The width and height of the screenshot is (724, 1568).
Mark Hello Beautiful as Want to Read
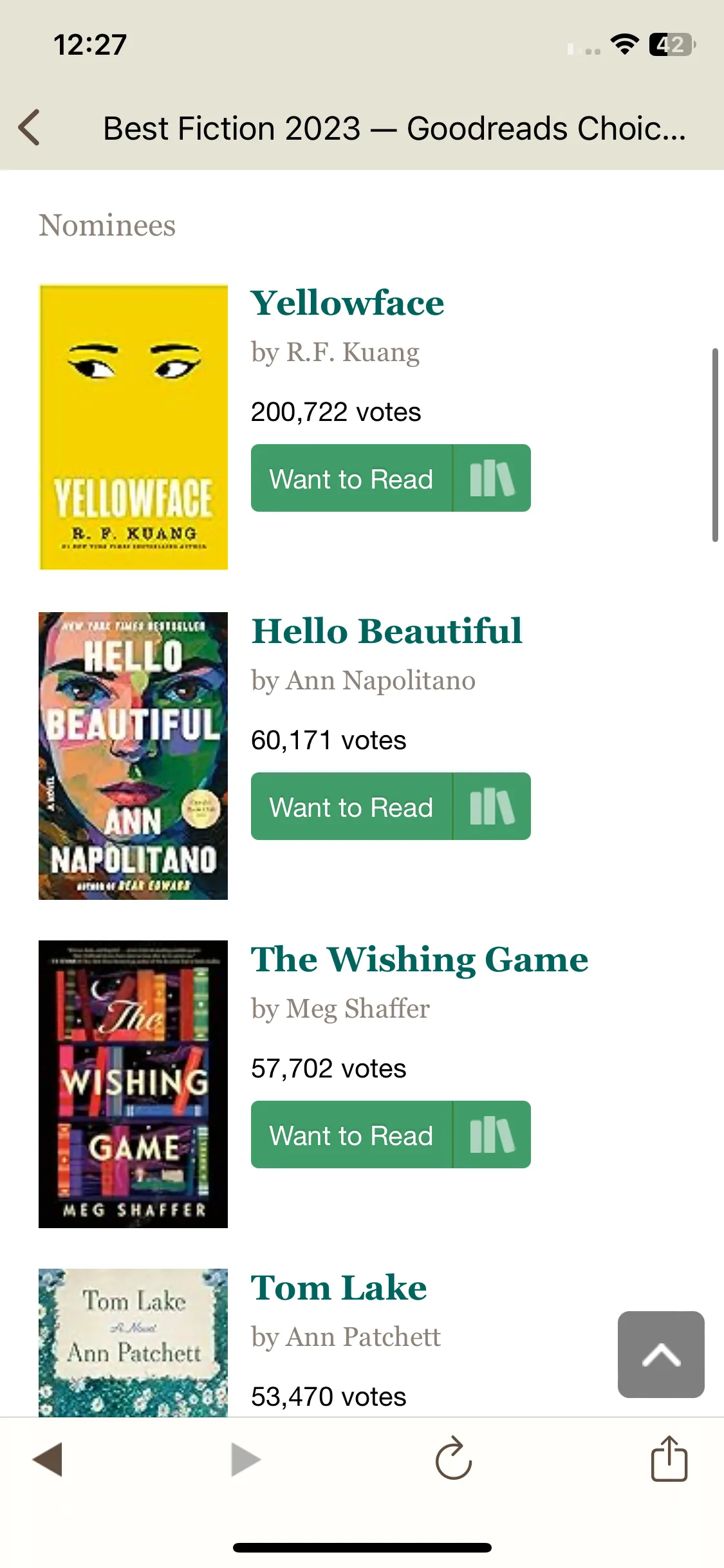click(x=351, y=807)
